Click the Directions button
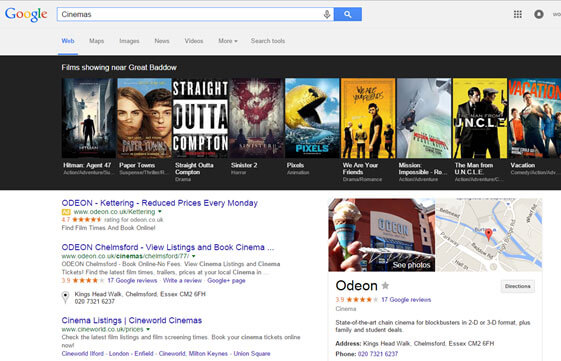 [x=518, y=286]
